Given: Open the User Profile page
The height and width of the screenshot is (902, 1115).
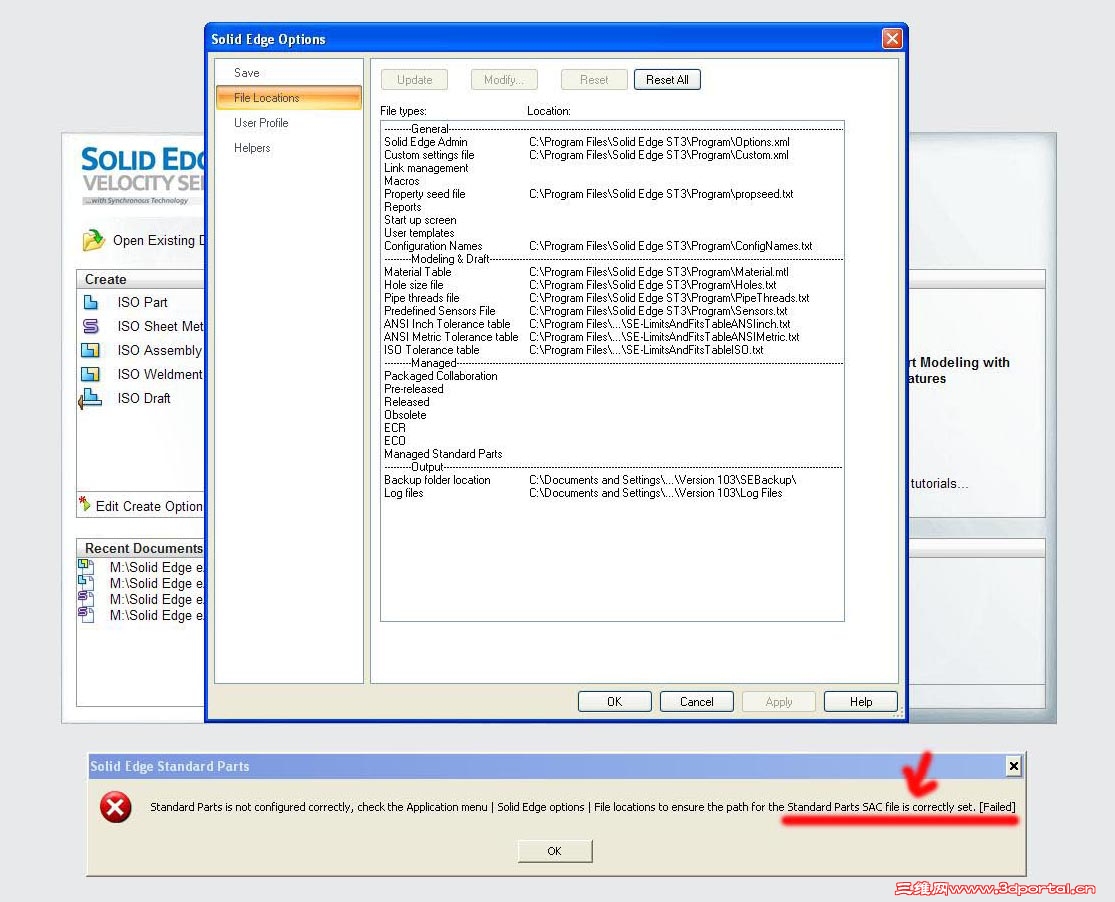Looking at the screenshot, I should point(289,122).
